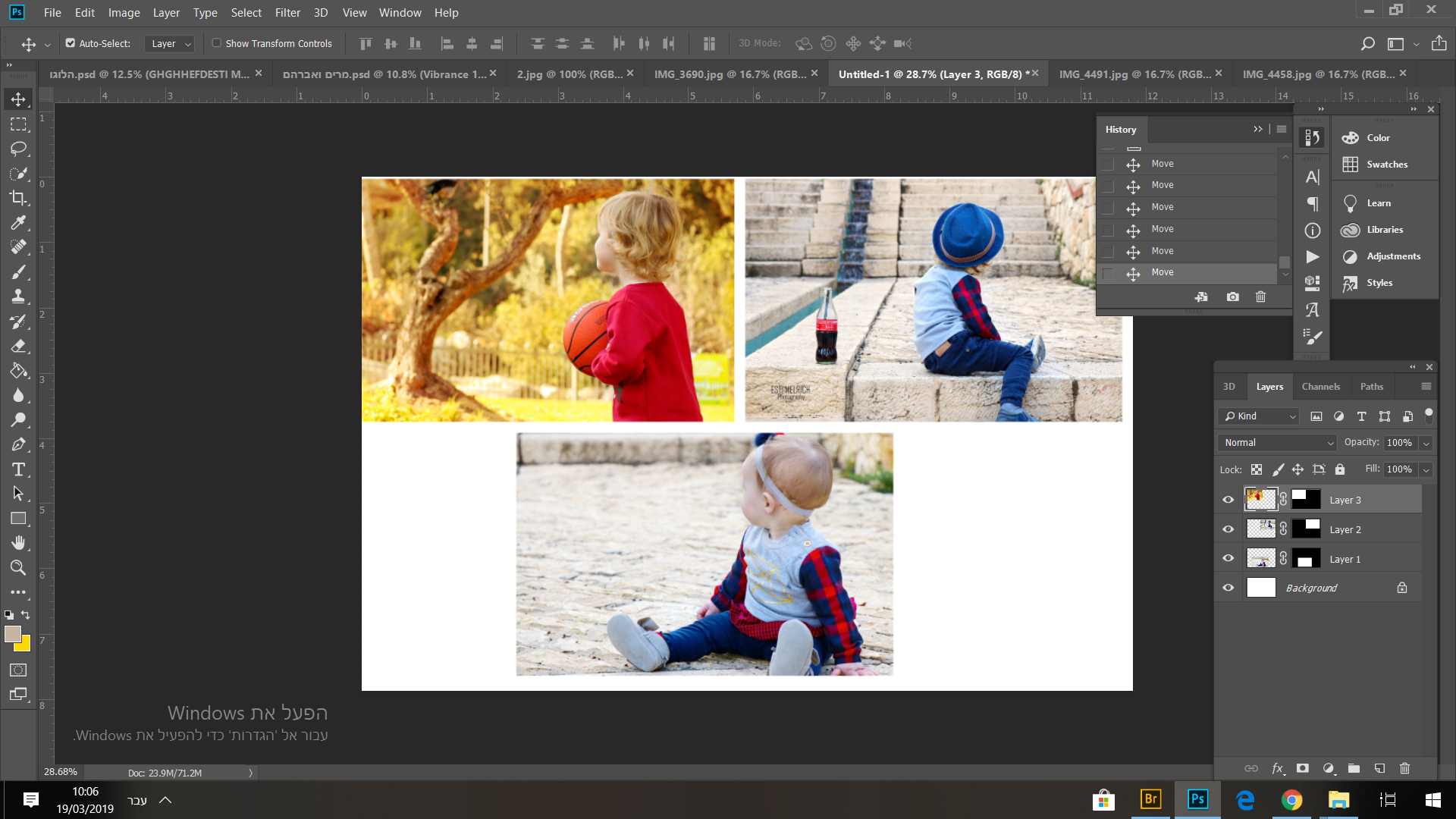Viewport: 1456px width, 819px height.
Task: Select the Eyedropper tool
Action: (x=18, y=222)
